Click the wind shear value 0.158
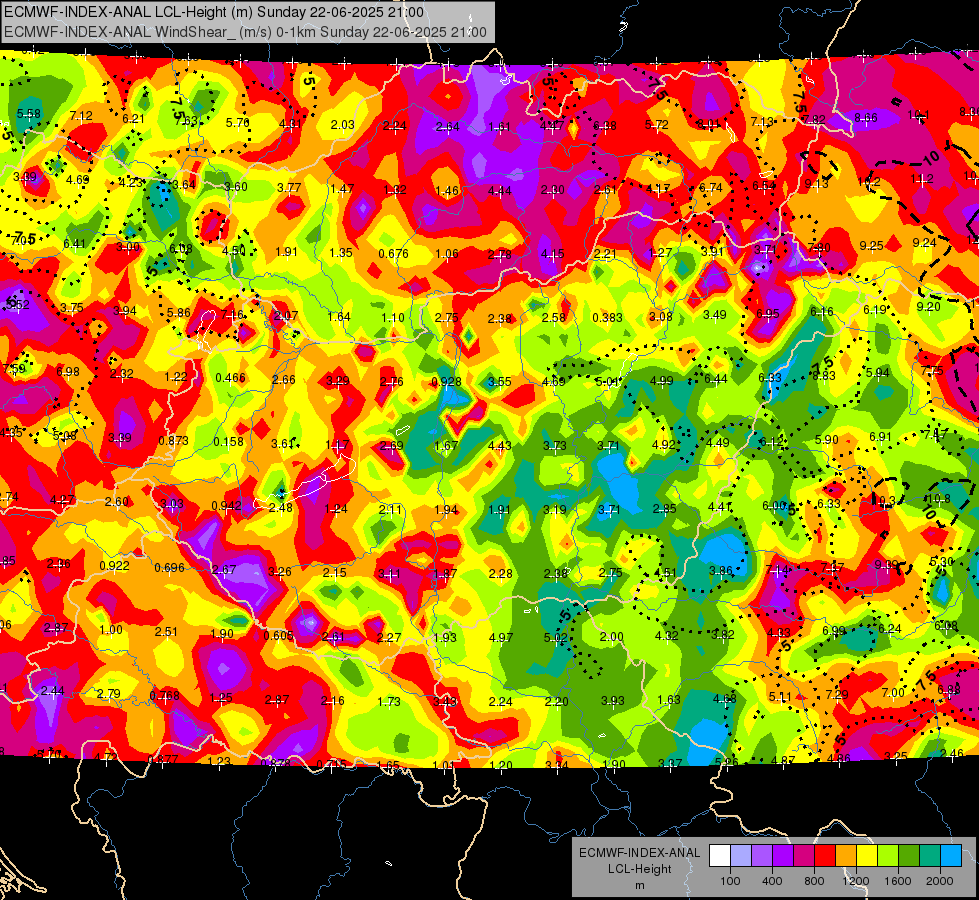This screenshot has width=979, height=900. pos(229,442)
